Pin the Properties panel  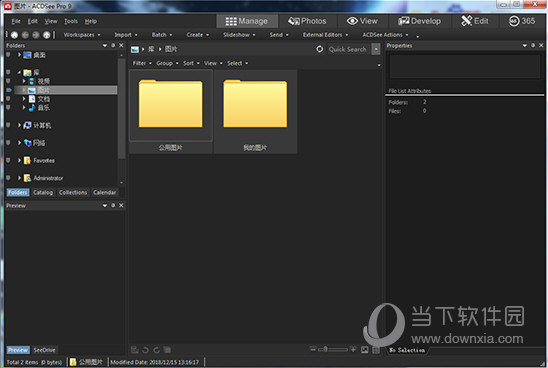tap(533, 45)
